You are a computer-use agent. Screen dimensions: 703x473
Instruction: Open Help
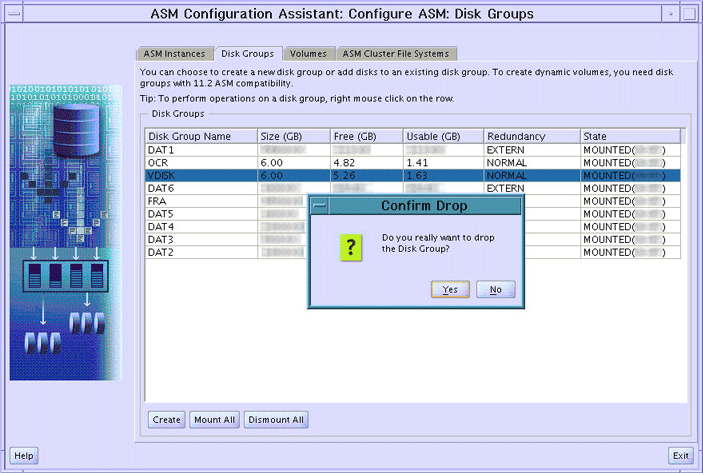point(24,456)
